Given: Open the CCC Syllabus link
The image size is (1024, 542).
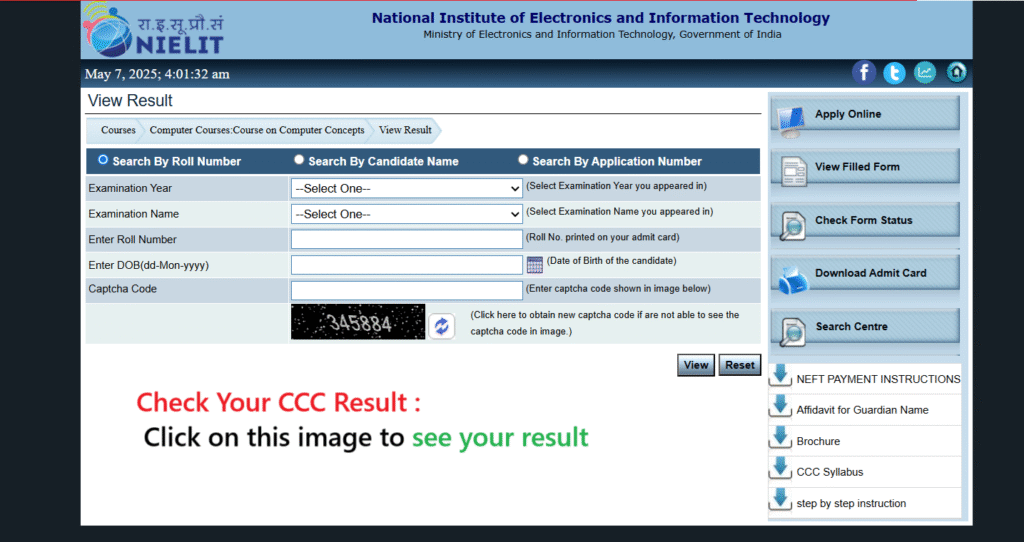Looking at the screenshot, I should pyautogui.click(x=829, y=472).
